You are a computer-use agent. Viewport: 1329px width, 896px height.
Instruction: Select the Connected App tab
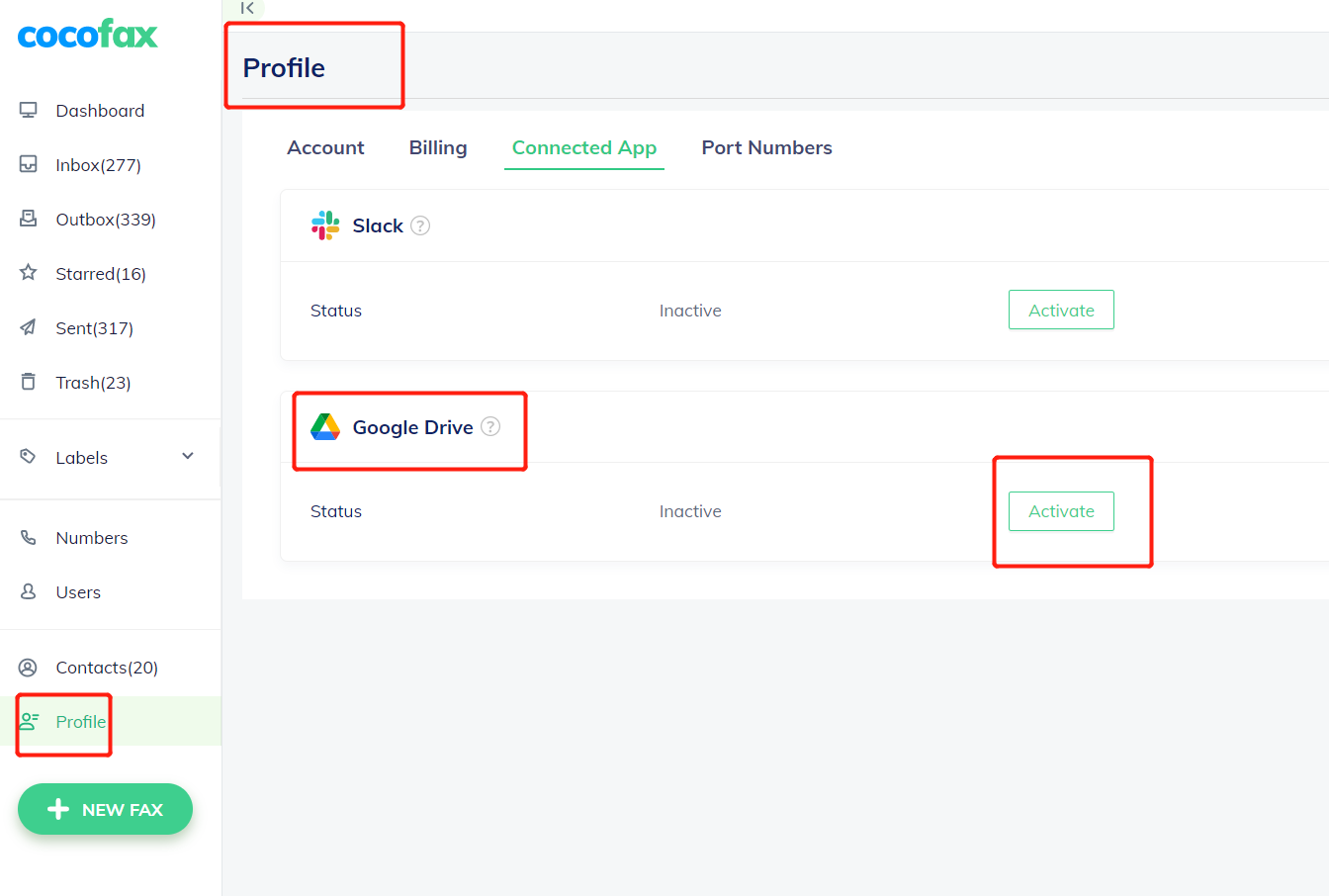point(584,147)
